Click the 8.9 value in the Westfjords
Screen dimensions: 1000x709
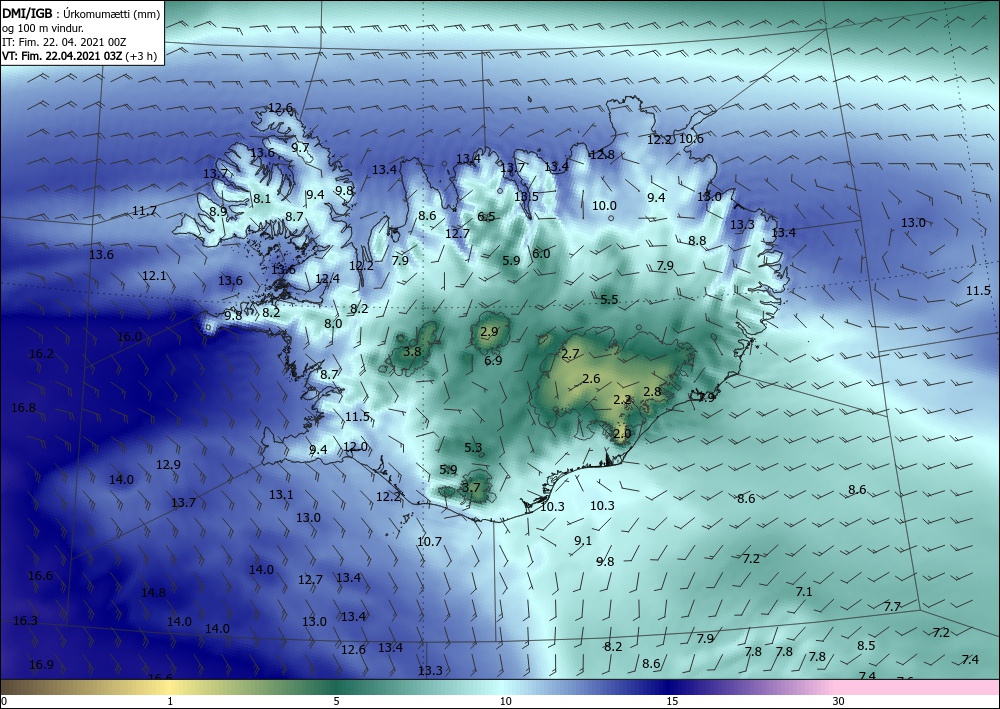click(218, 211)
